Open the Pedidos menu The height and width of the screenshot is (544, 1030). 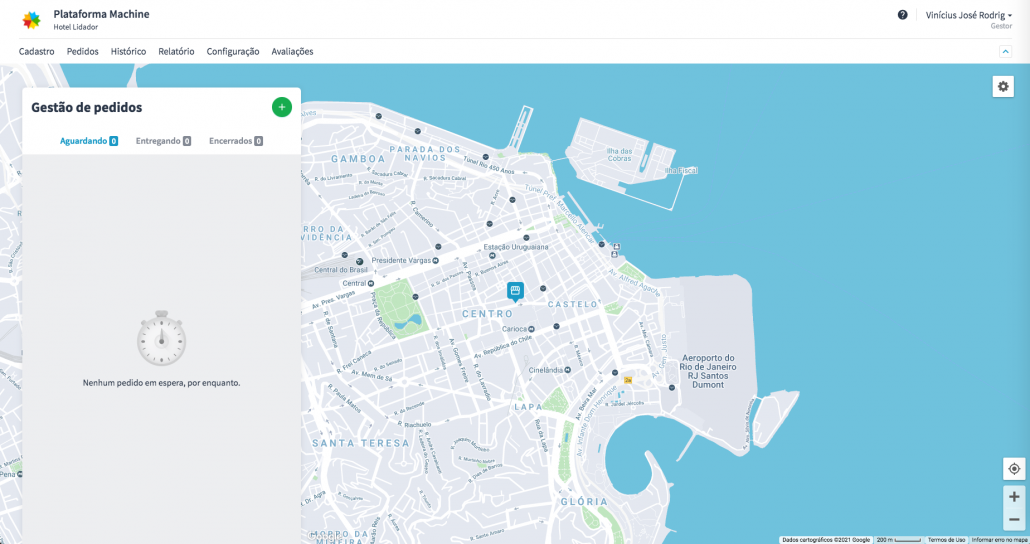82,51
